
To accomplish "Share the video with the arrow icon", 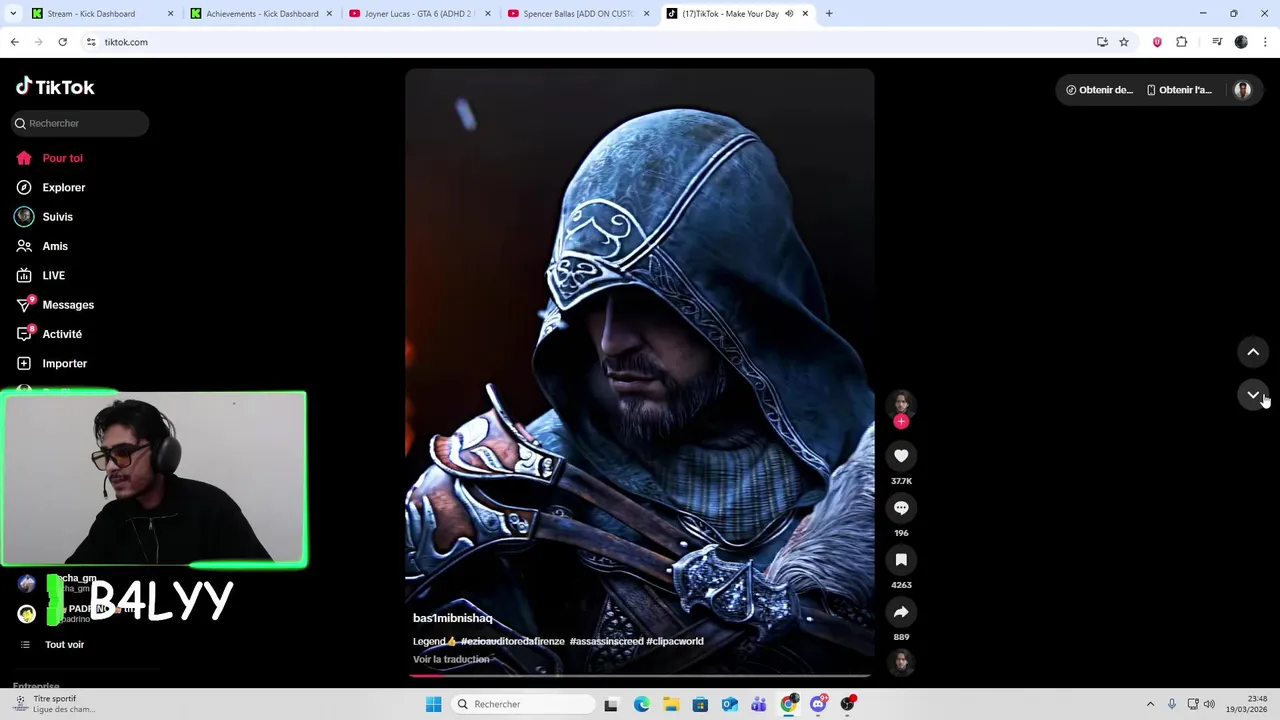I will coord(901,612).
